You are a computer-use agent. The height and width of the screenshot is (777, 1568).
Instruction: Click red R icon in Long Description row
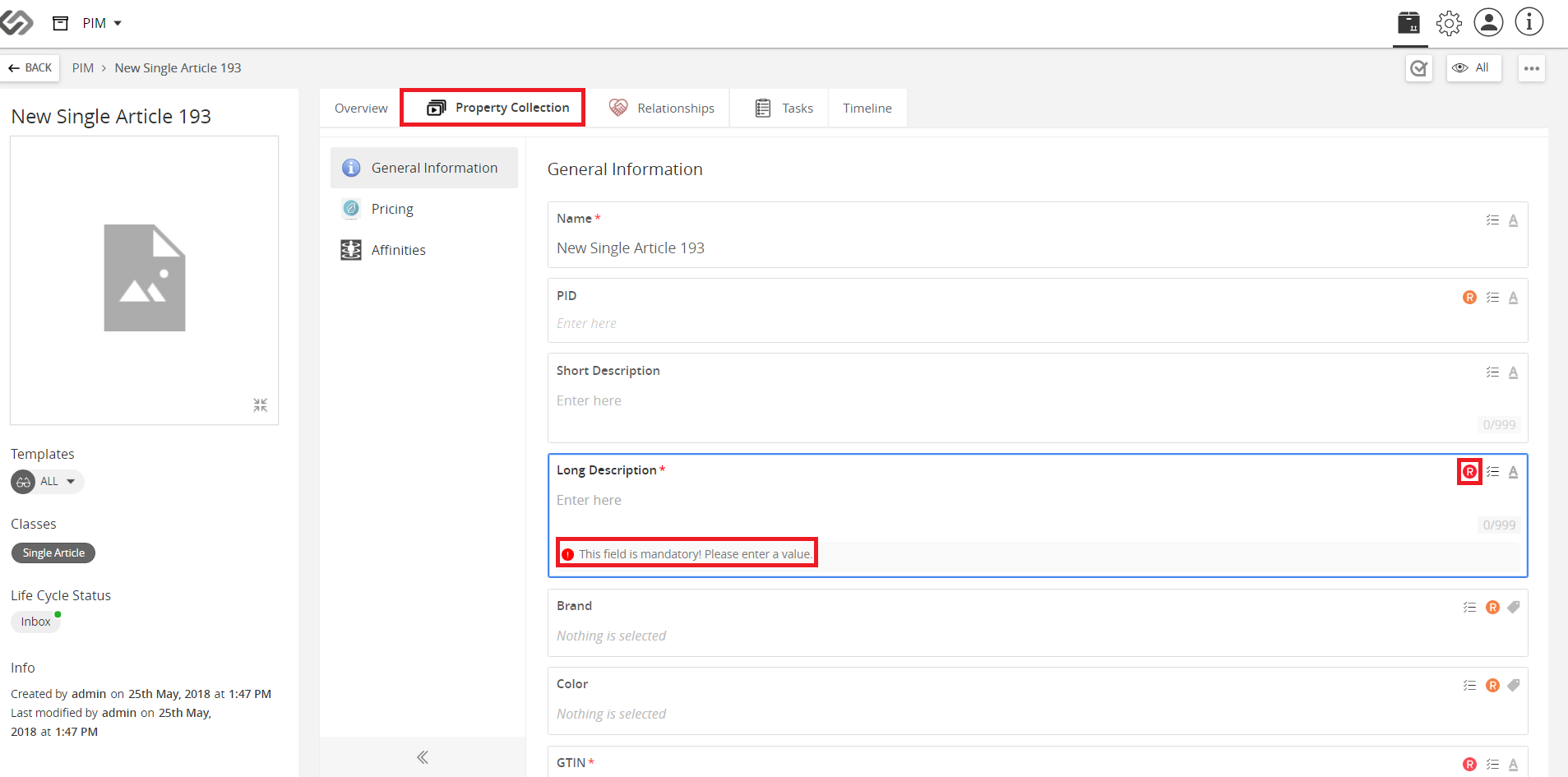(x=1470, y=472)
